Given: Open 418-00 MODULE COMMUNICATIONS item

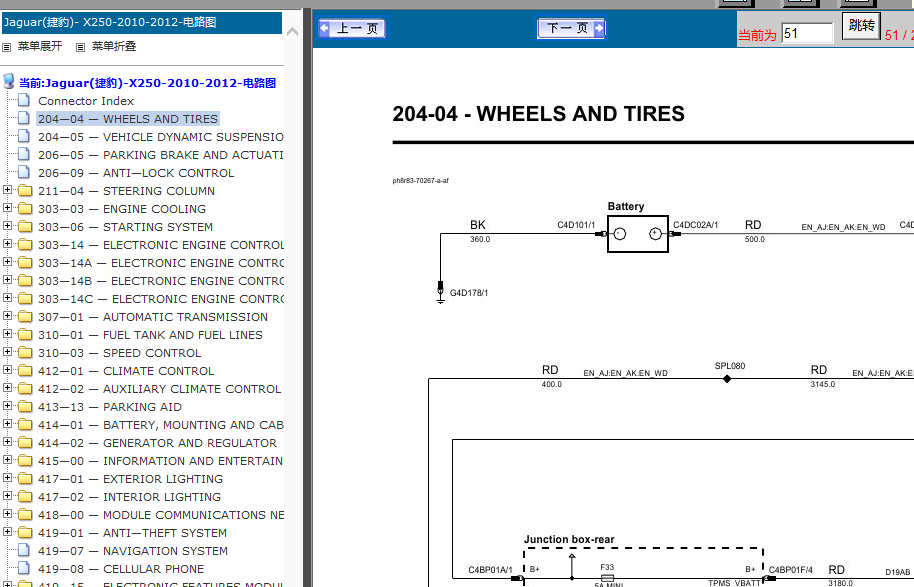Looking at the screenshot, I should (x=161, y=515).
